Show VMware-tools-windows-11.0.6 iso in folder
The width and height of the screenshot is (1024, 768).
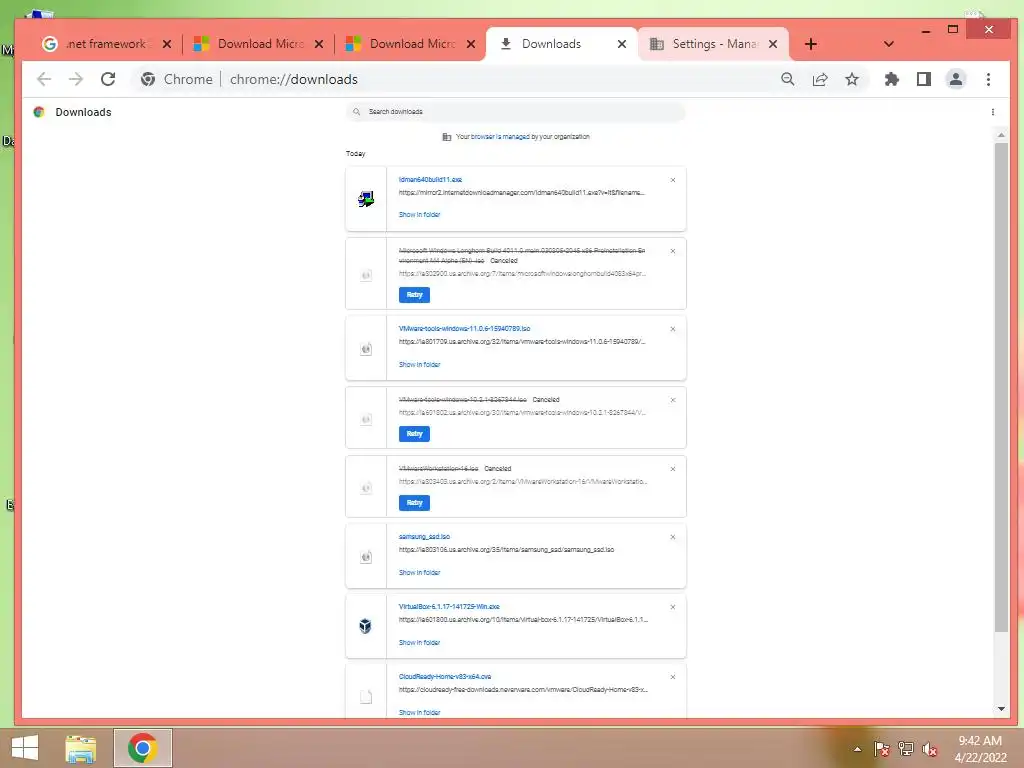[419, 364]
